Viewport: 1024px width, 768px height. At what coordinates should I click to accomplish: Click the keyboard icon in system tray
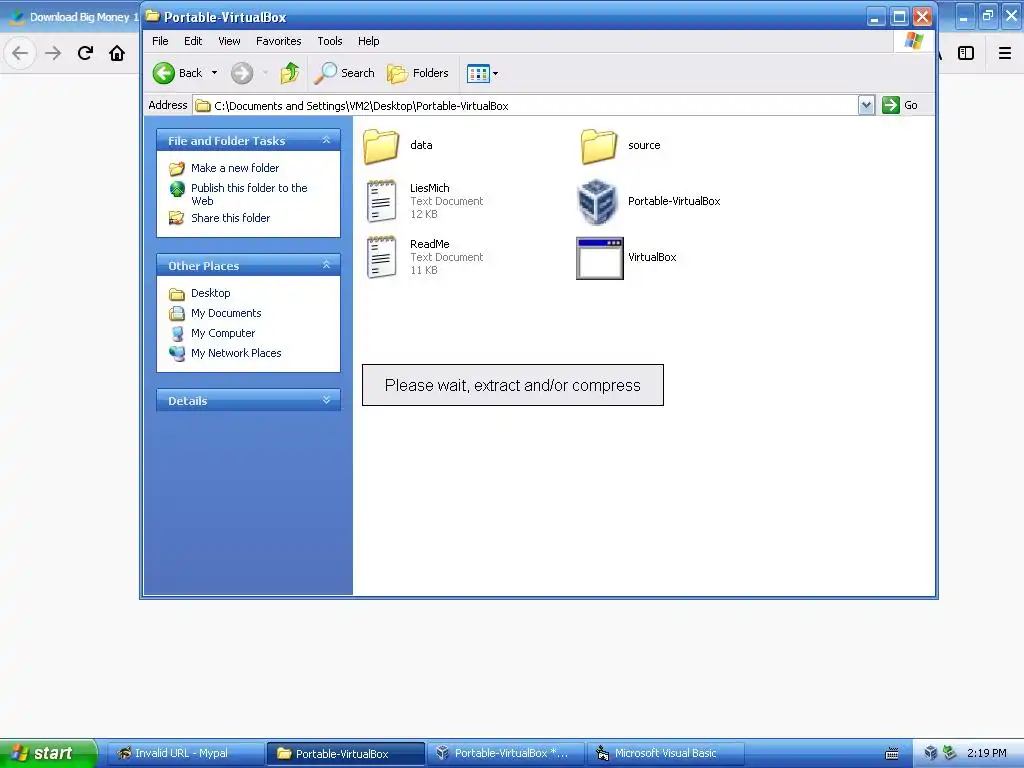pyautogui.click(x=891, y=754)
